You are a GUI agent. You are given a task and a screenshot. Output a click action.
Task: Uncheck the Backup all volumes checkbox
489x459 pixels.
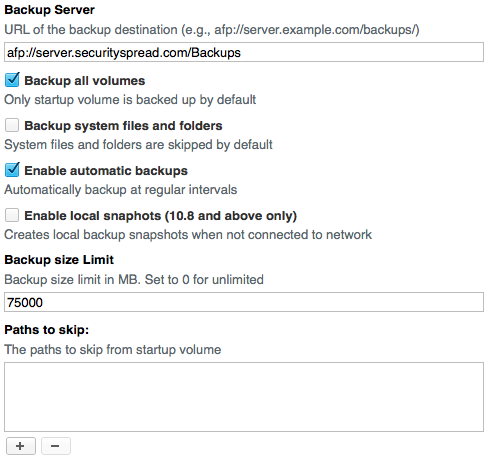pos(12,80)
